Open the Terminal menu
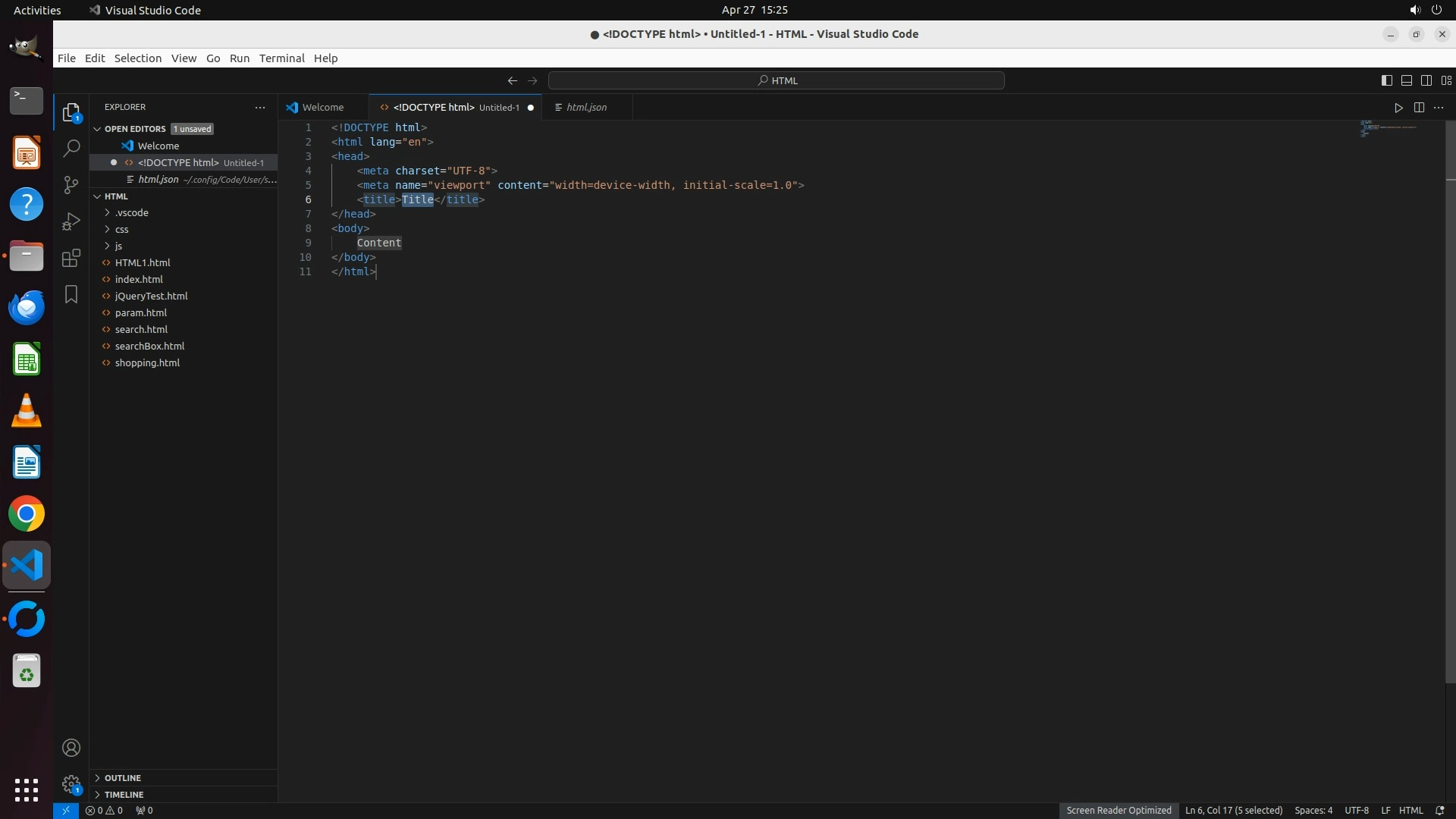This screenshot has height=819, width=1456. click(x=281, y=58)
